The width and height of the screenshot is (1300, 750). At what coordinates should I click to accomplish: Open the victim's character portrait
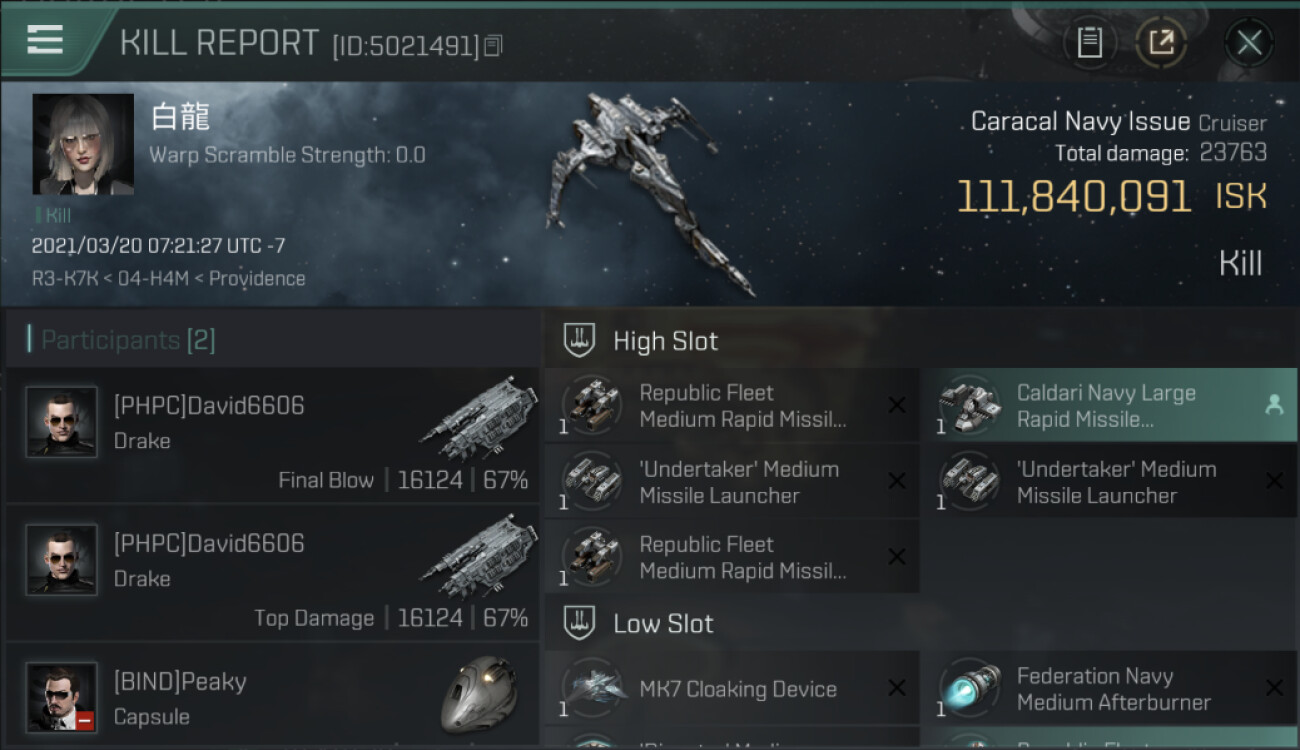[x=83, y=145]
